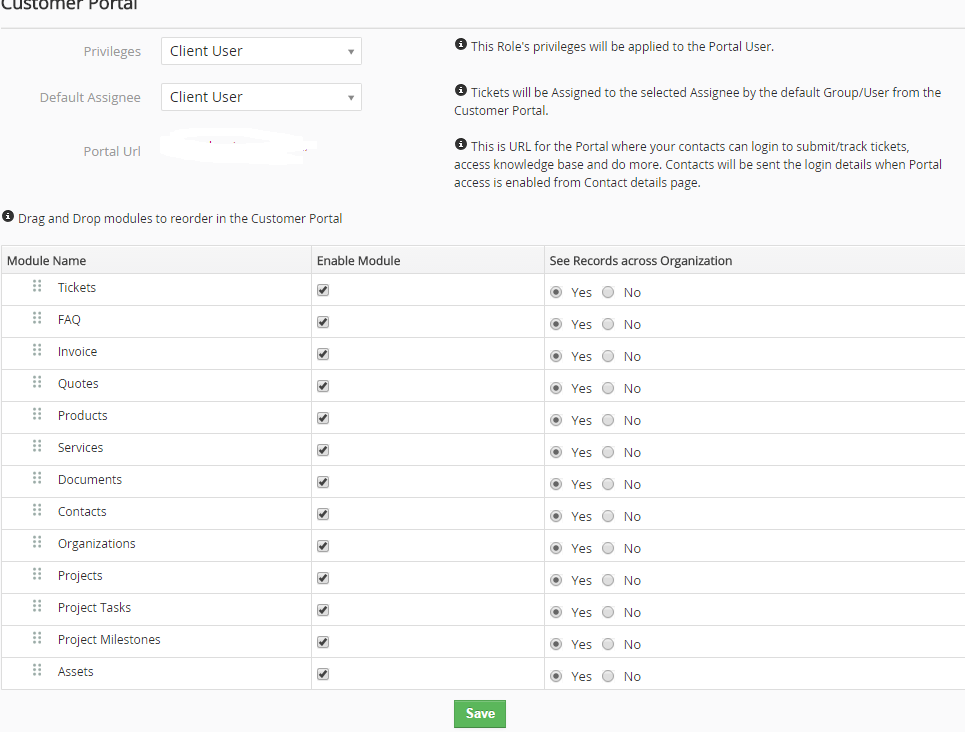Click the drag handle for the Assets row
The image size is (965, 732).
37,670
